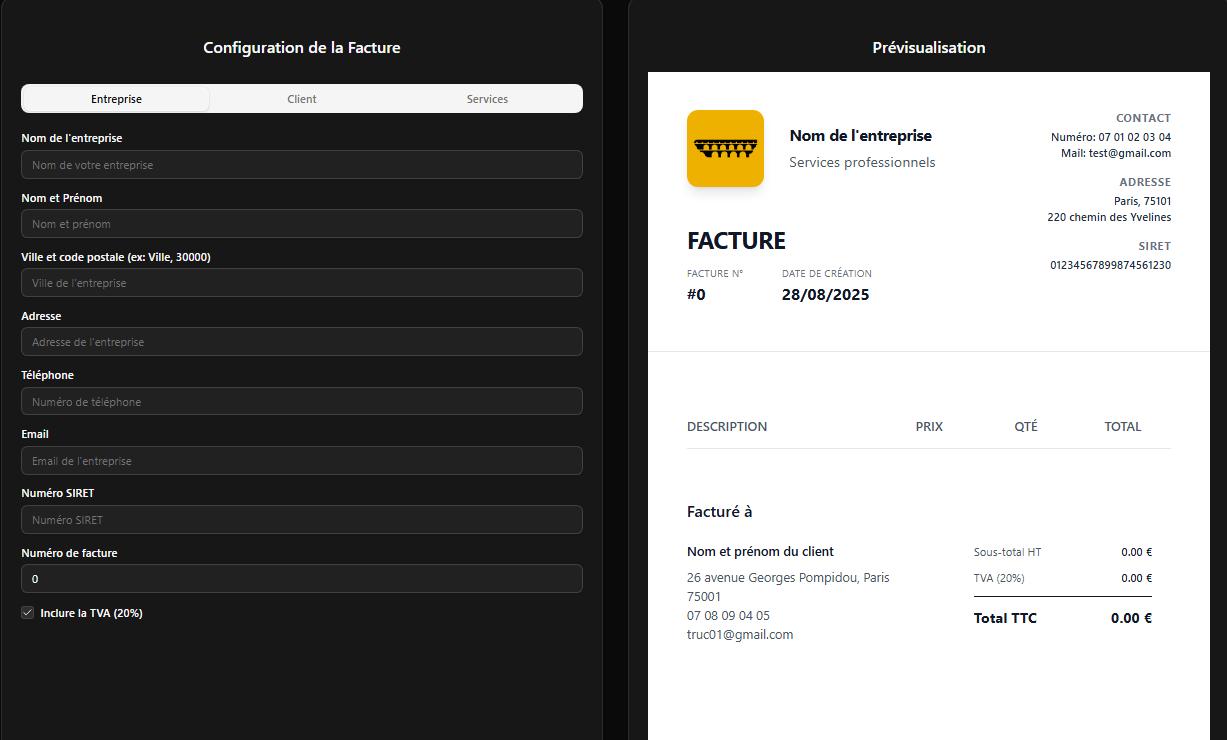Select the Entreprise tab

pos(116,99)
